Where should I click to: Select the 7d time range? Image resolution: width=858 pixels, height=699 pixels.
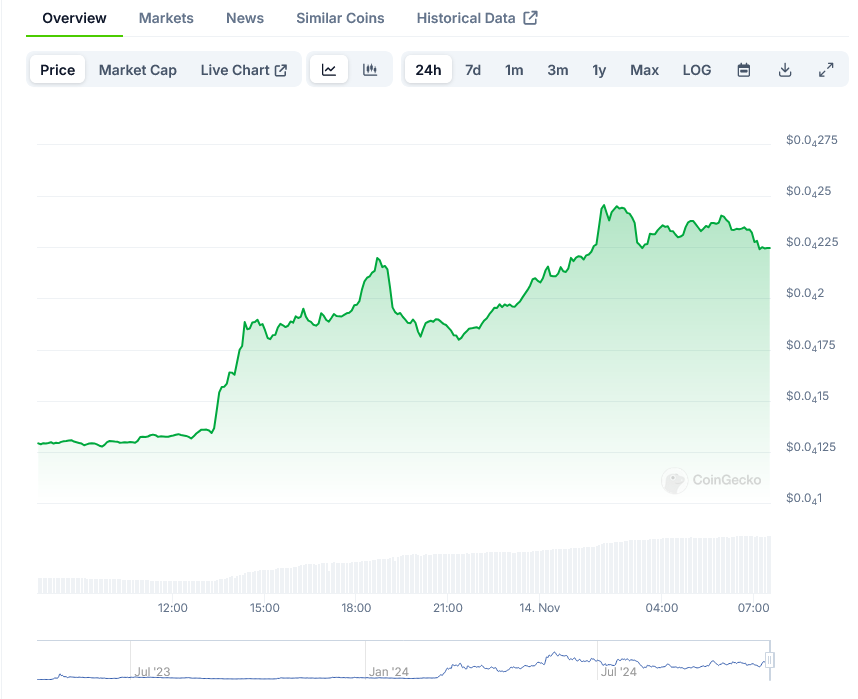tap(473, 70)
